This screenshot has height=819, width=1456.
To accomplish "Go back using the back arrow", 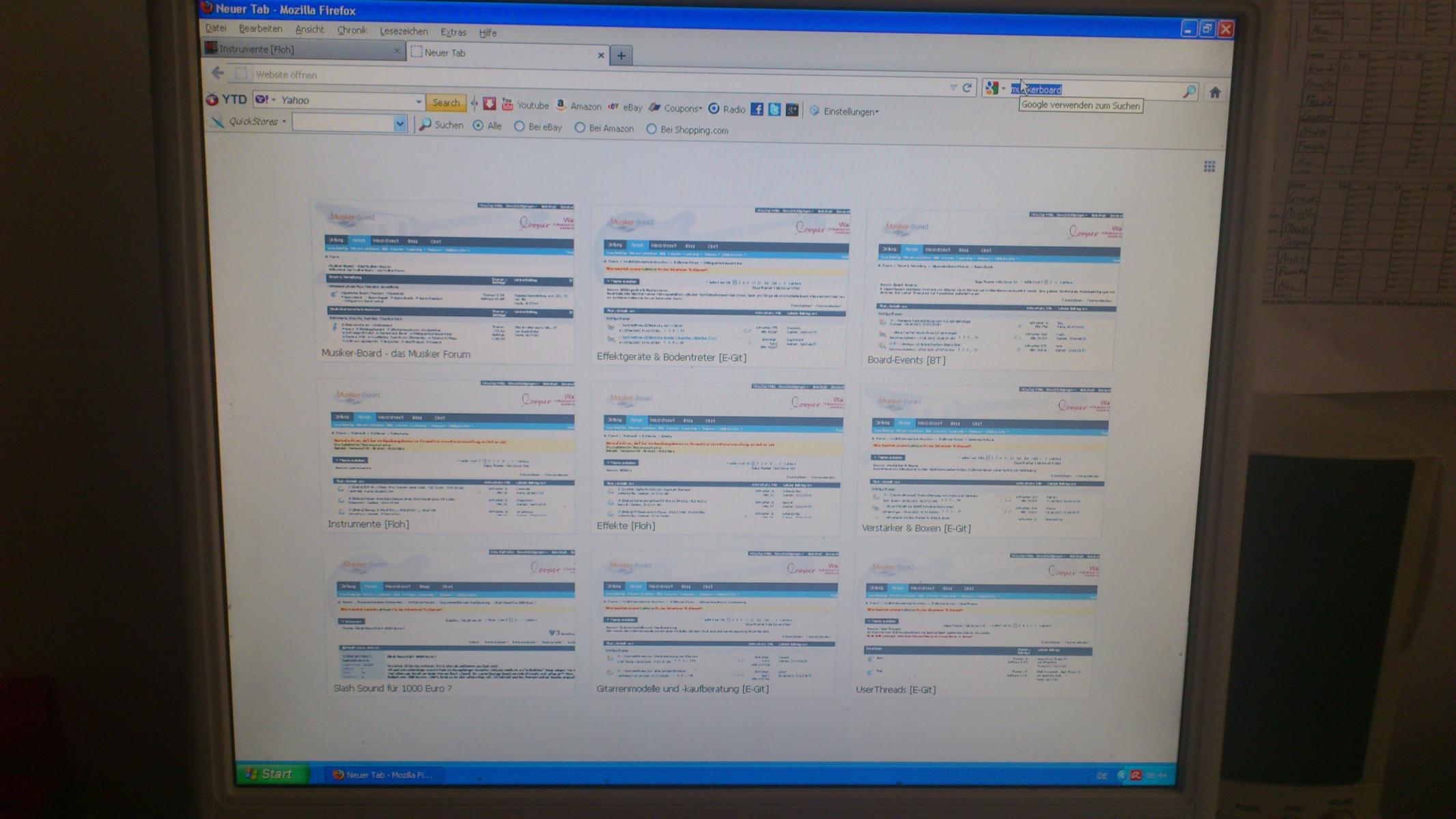I will pyautogui.click(x=217, y=72).
